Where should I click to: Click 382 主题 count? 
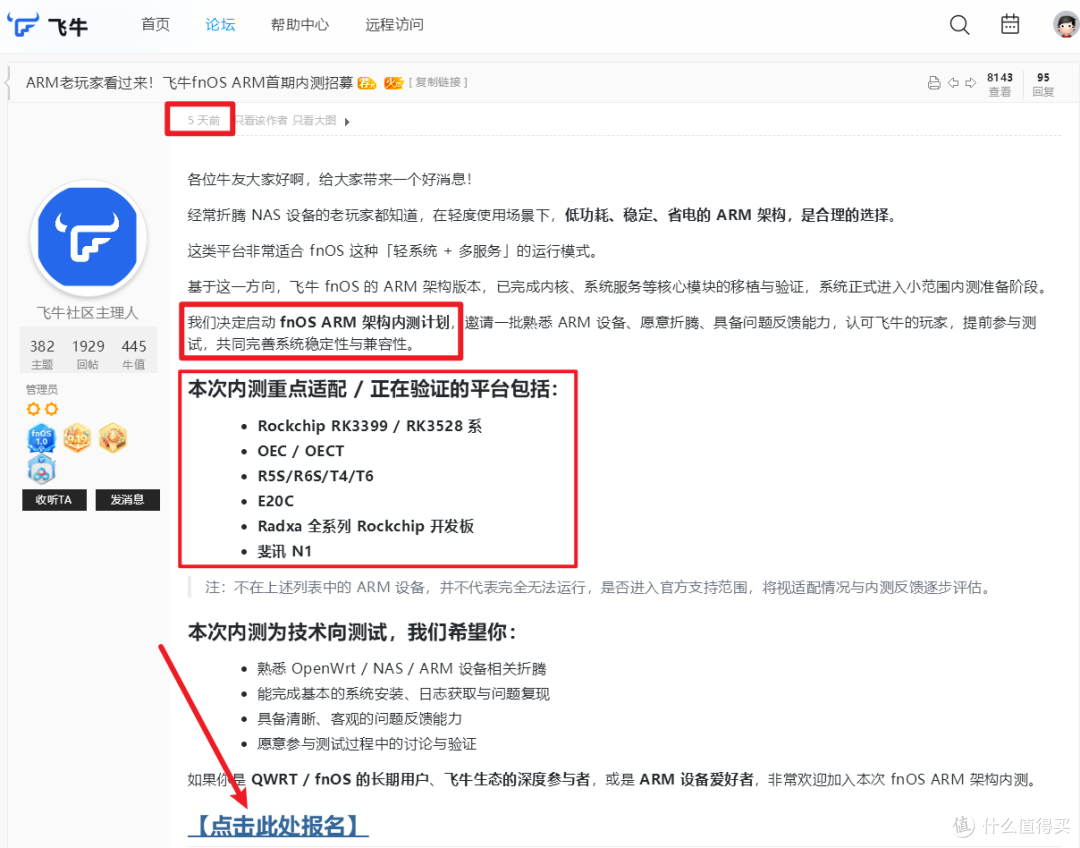tap(42, 353)
